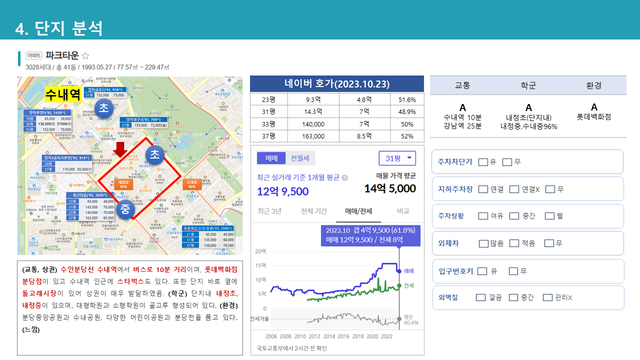Click the 14.3억 price cell
Image resolution: width=640 pixels, height=360 pixels.
tap(313, 112)
